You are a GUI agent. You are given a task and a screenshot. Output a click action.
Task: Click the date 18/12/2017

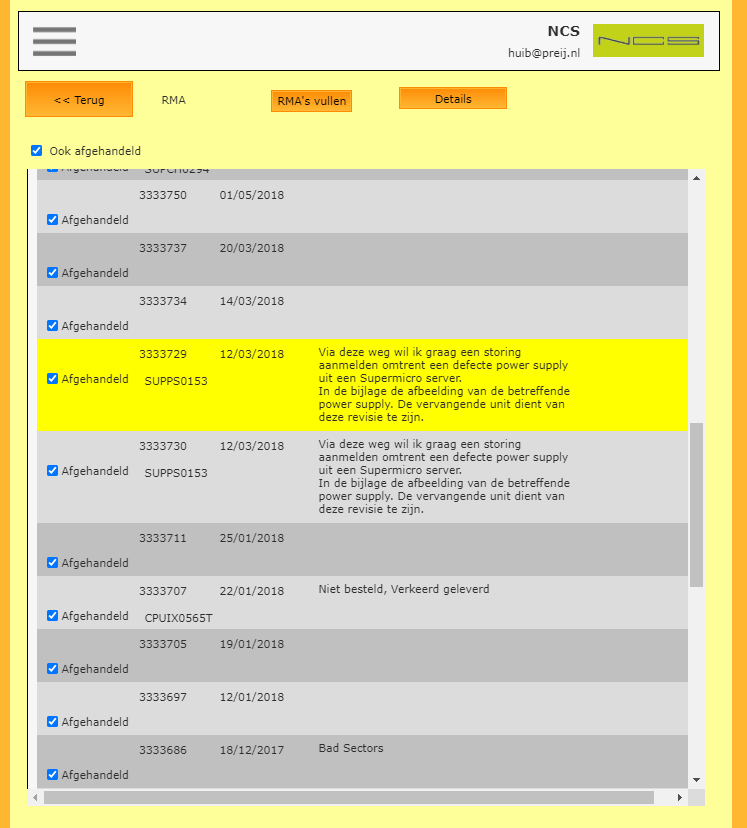pyautogui.click(x=252, y=750)
